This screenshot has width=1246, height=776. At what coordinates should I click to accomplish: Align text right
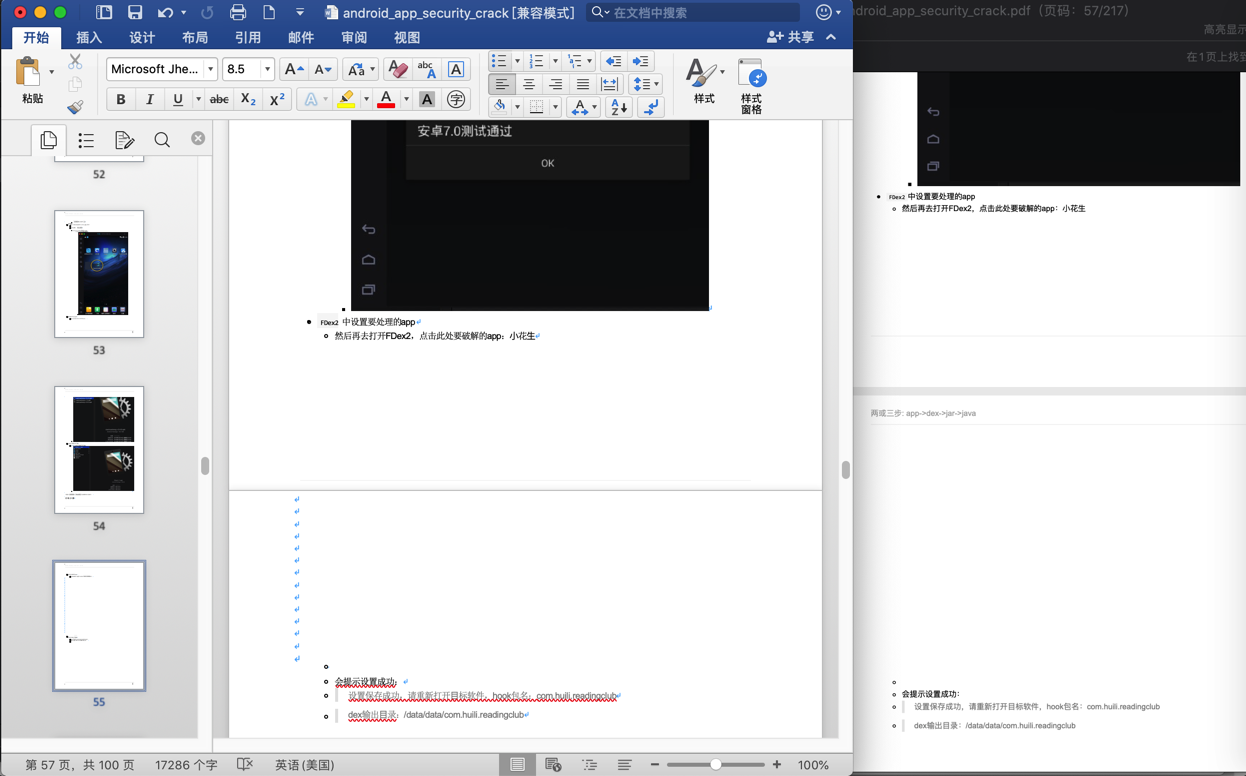(x=556, y=85)
